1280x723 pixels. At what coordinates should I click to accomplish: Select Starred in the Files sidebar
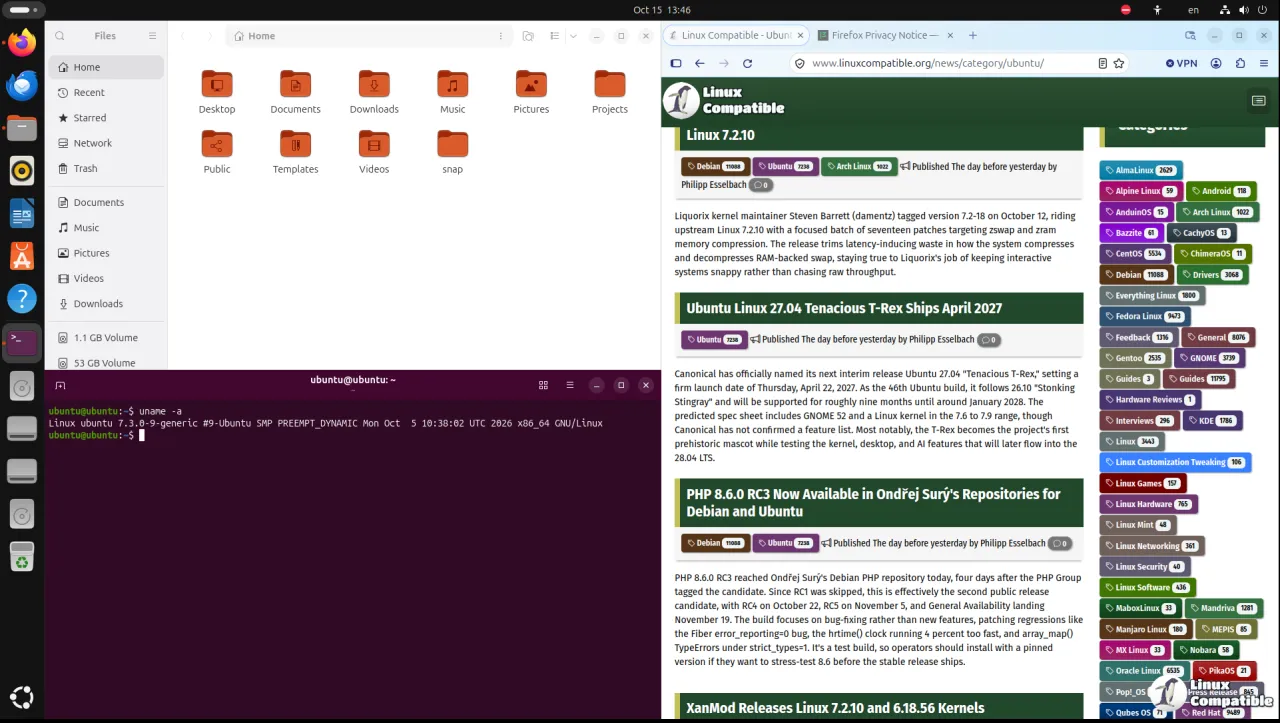106,118
